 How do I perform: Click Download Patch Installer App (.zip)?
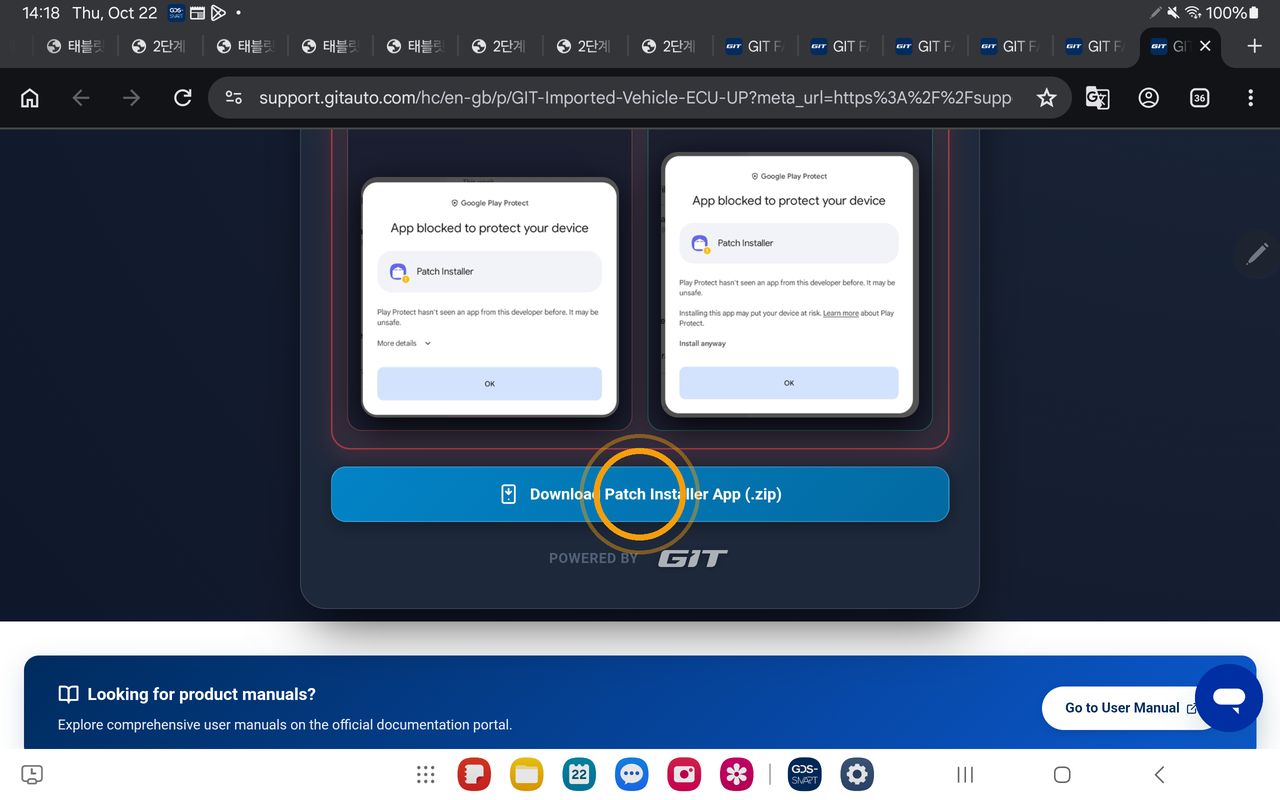pyautogui.click(x=640, y=494)
